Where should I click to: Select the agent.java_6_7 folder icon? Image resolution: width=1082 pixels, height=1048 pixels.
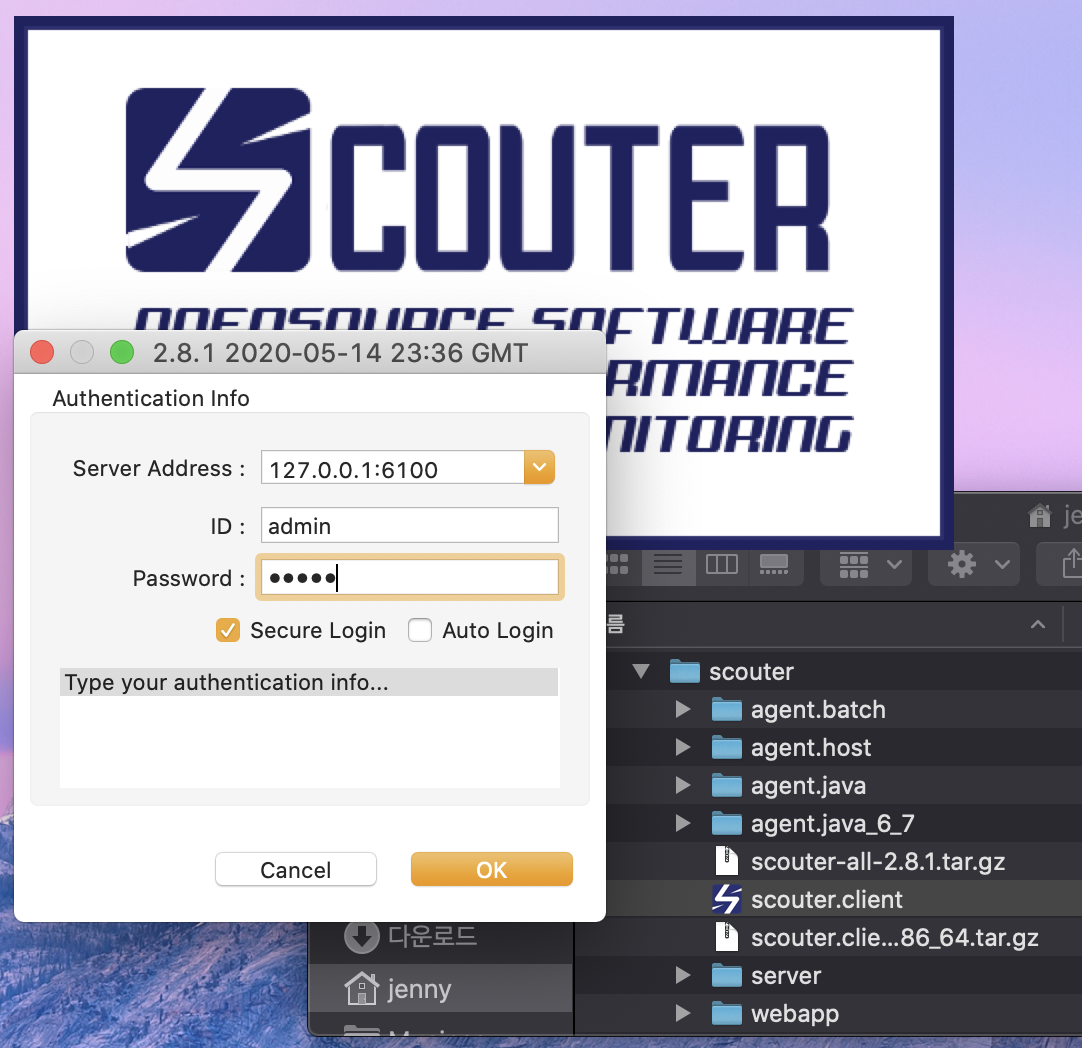(x=727, y=823)
